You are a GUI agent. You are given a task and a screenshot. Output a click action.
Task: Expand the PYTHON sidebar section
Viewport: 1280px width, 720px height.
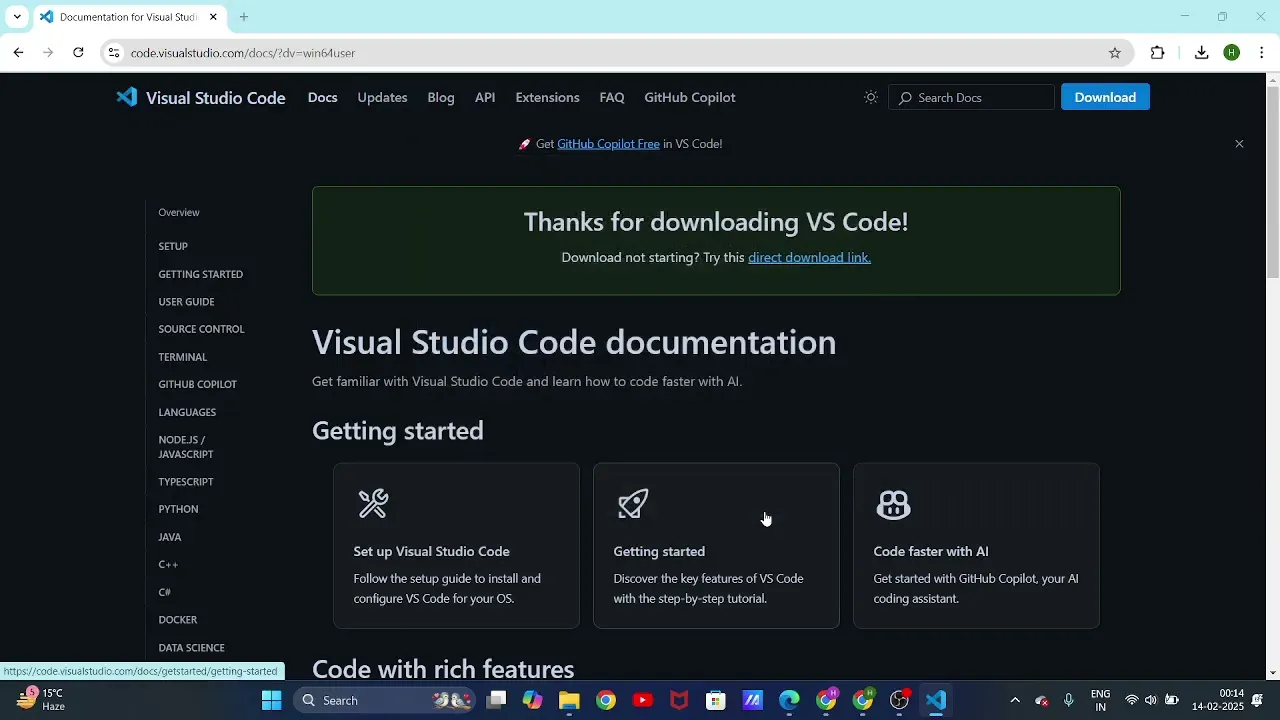178,509
